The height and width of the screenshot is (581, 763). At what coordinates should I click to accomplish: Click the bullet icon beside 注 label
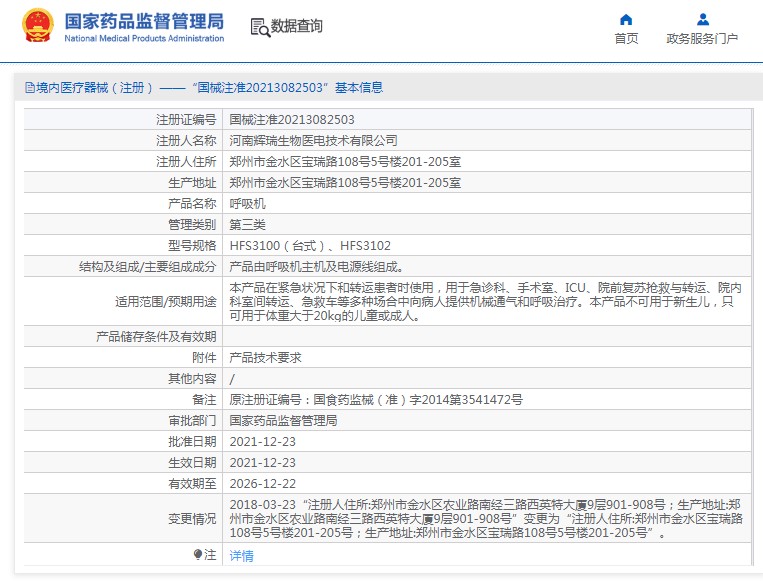point(197,554)
